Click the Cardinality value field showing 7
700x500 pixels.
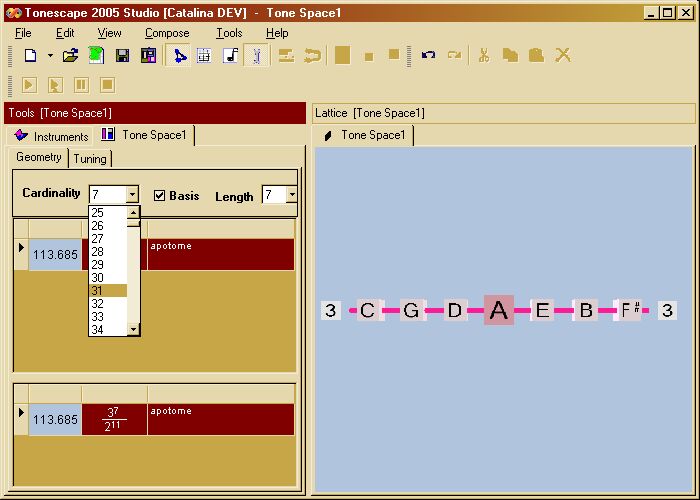coord(108,195)
